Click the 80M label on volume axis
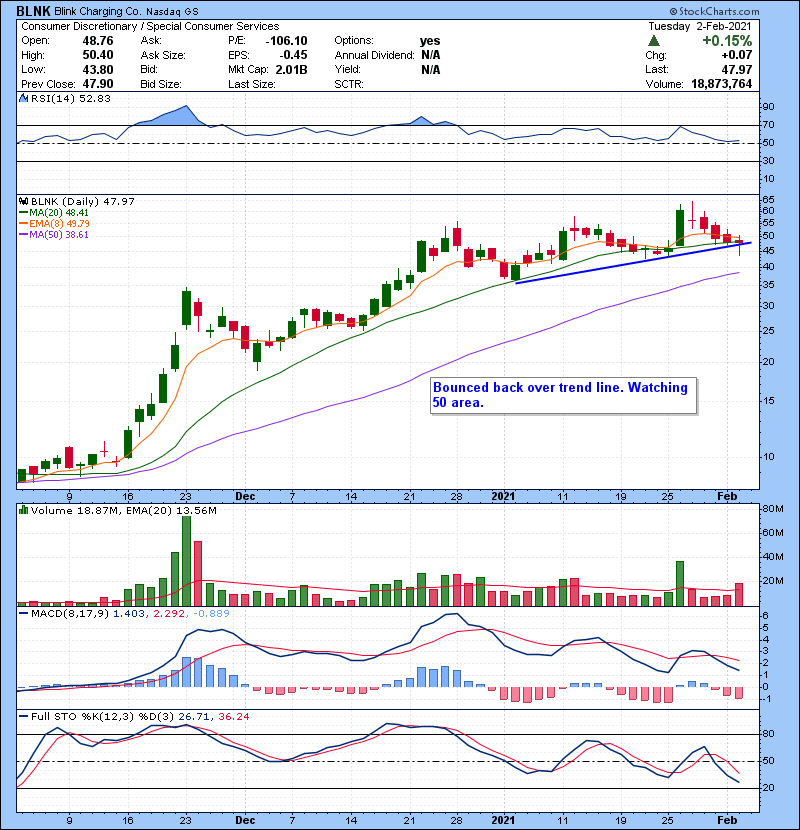The height and width of the screenshot is (830, 800). (772, 509)
